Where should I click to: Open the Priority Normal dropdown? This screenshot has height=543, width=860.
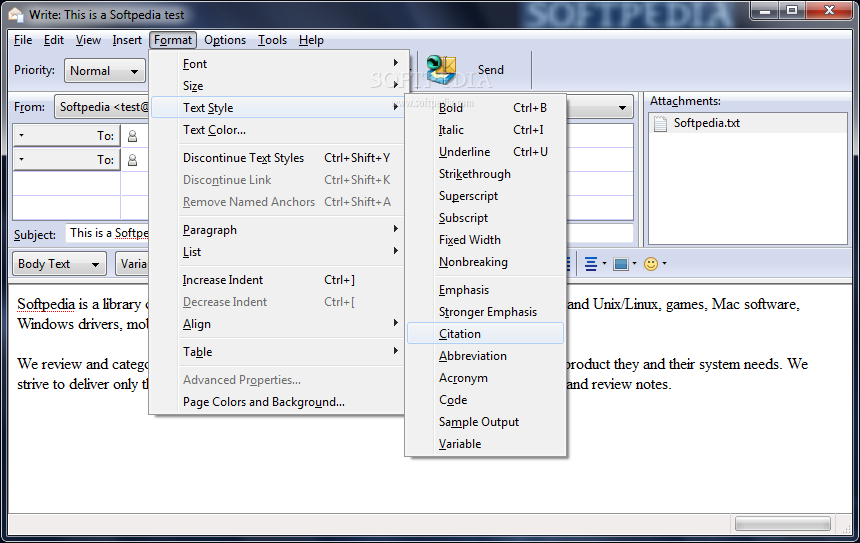click(x=104, y=71)
